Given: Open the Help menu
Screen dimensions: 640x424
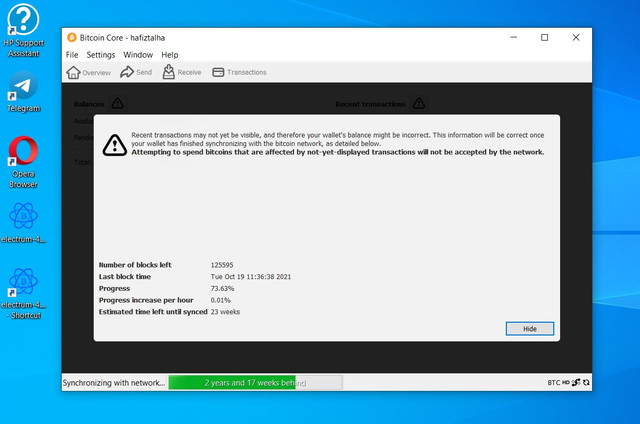Looking at the screenshot, I should [169, 55].
